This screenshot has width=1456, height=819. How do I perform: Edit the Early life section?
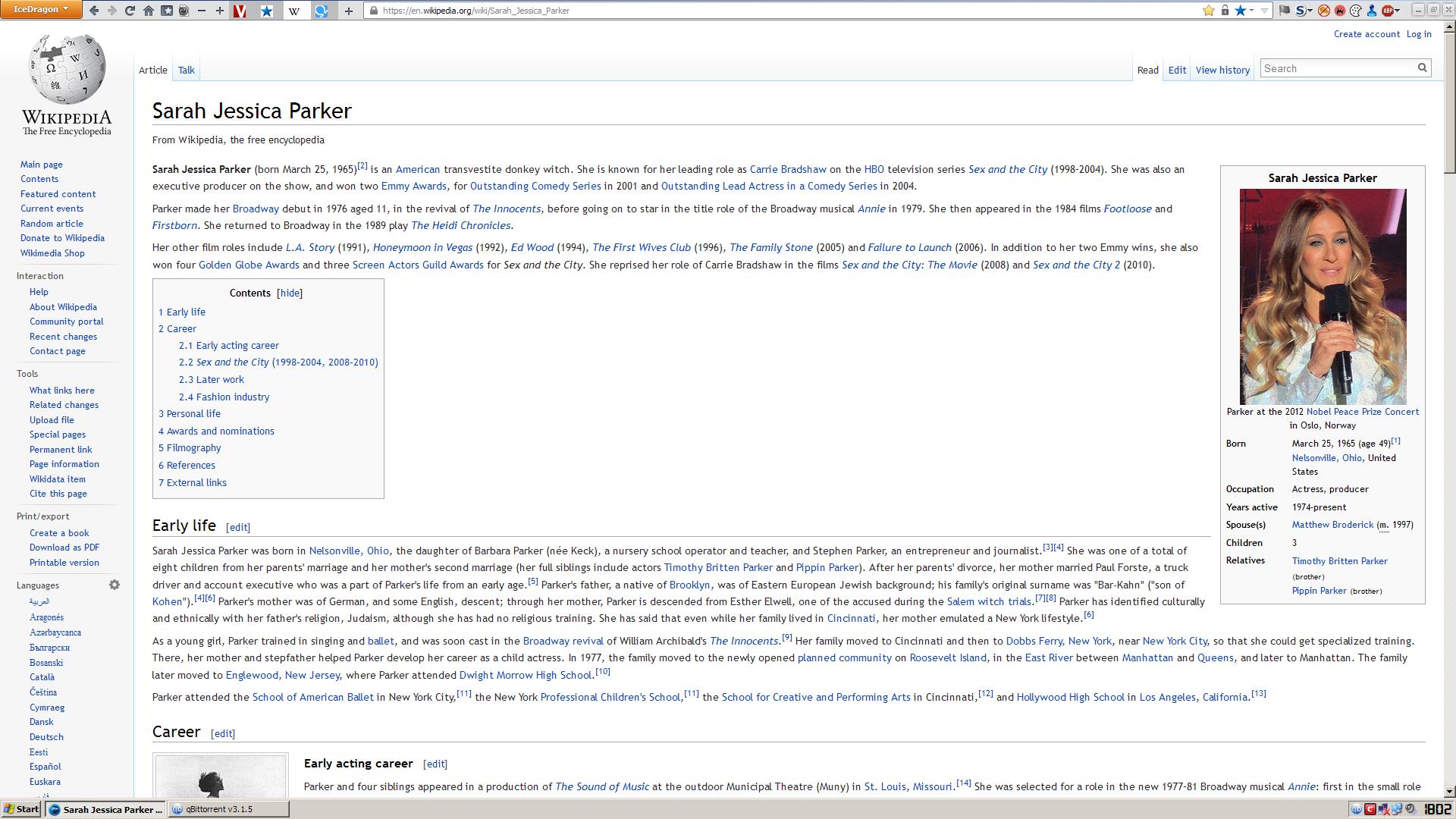(238, 527)
